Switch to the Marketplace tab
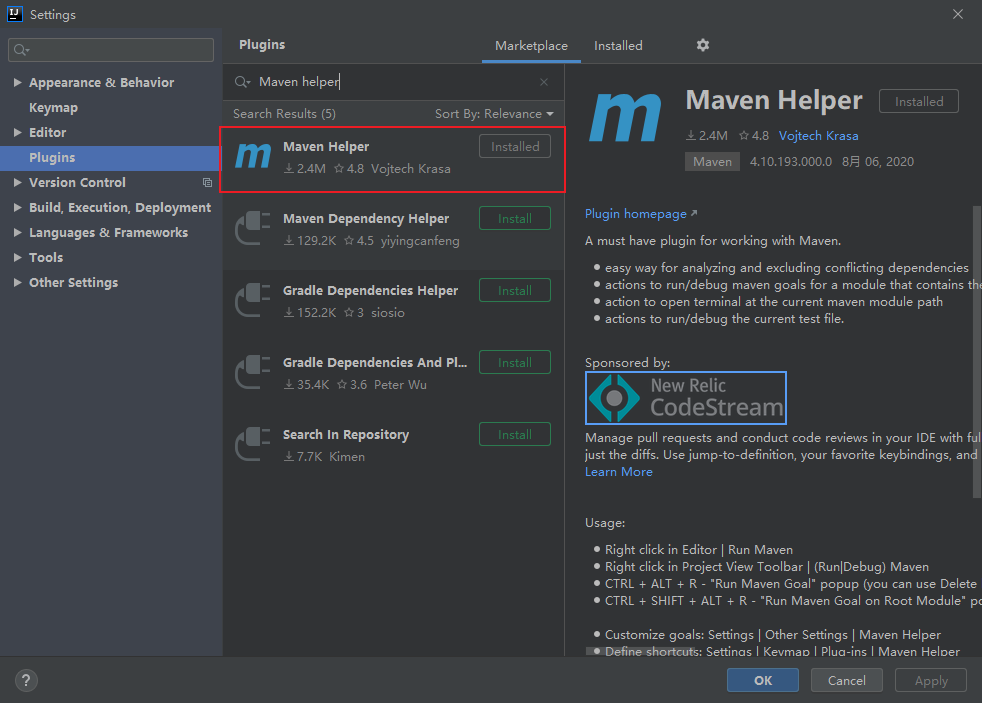This screenshot has width=982, height=703. [531, 46]
